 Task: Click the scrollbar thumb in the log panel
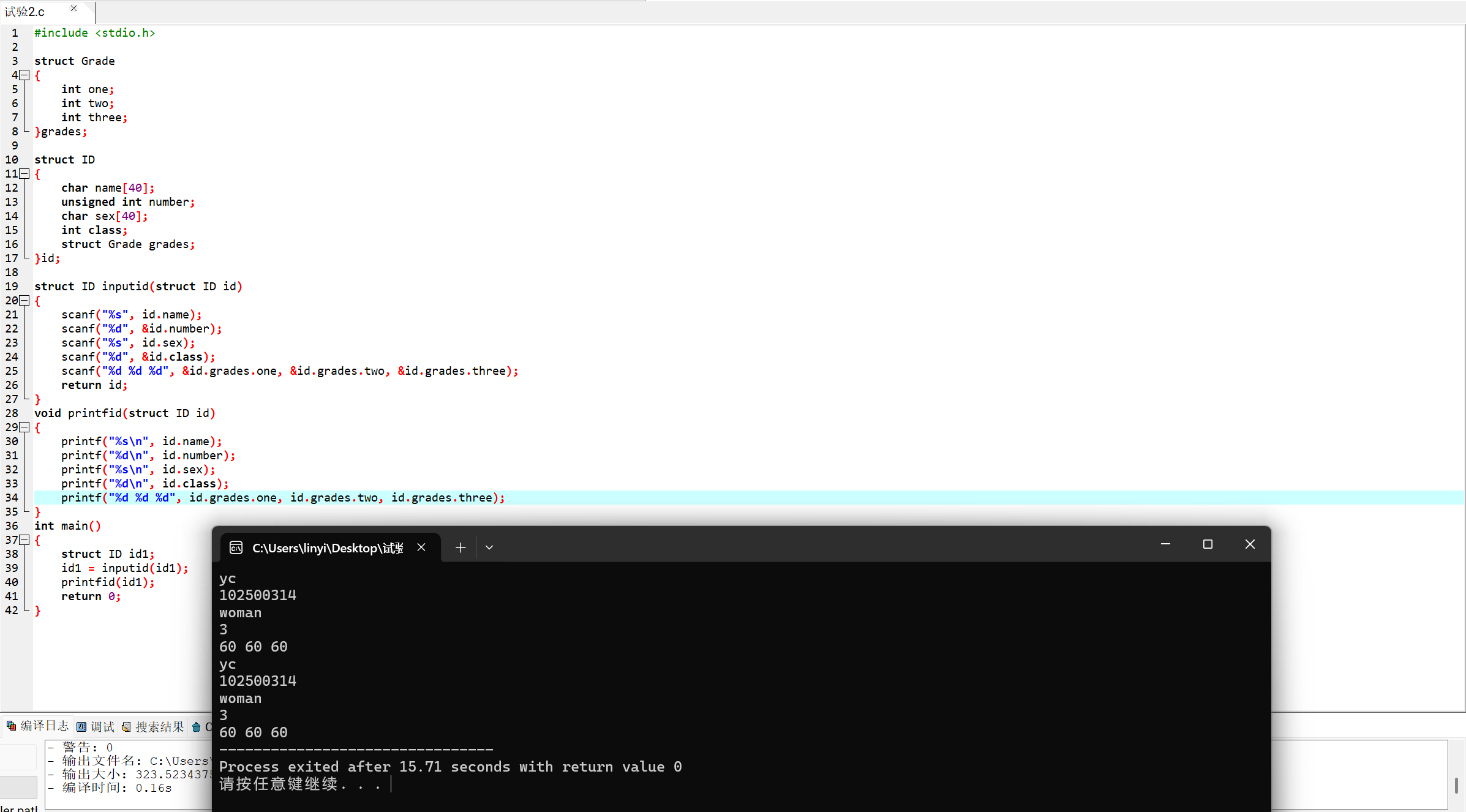(1456, 785)
